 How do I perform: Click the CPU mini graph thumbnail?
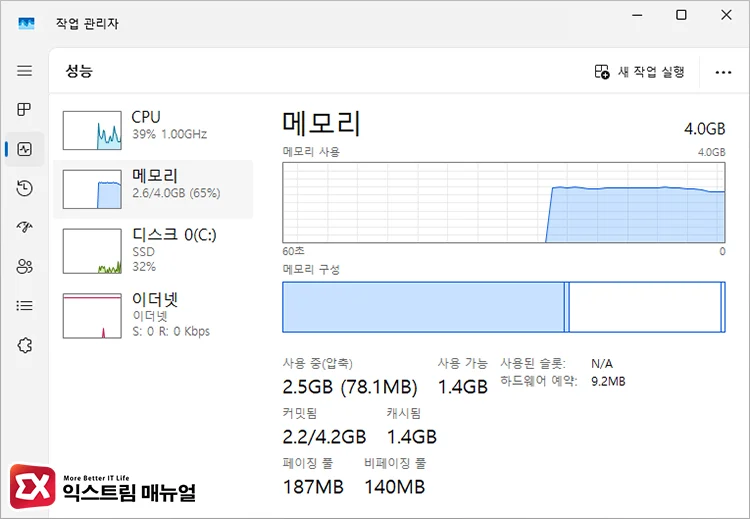92,130
